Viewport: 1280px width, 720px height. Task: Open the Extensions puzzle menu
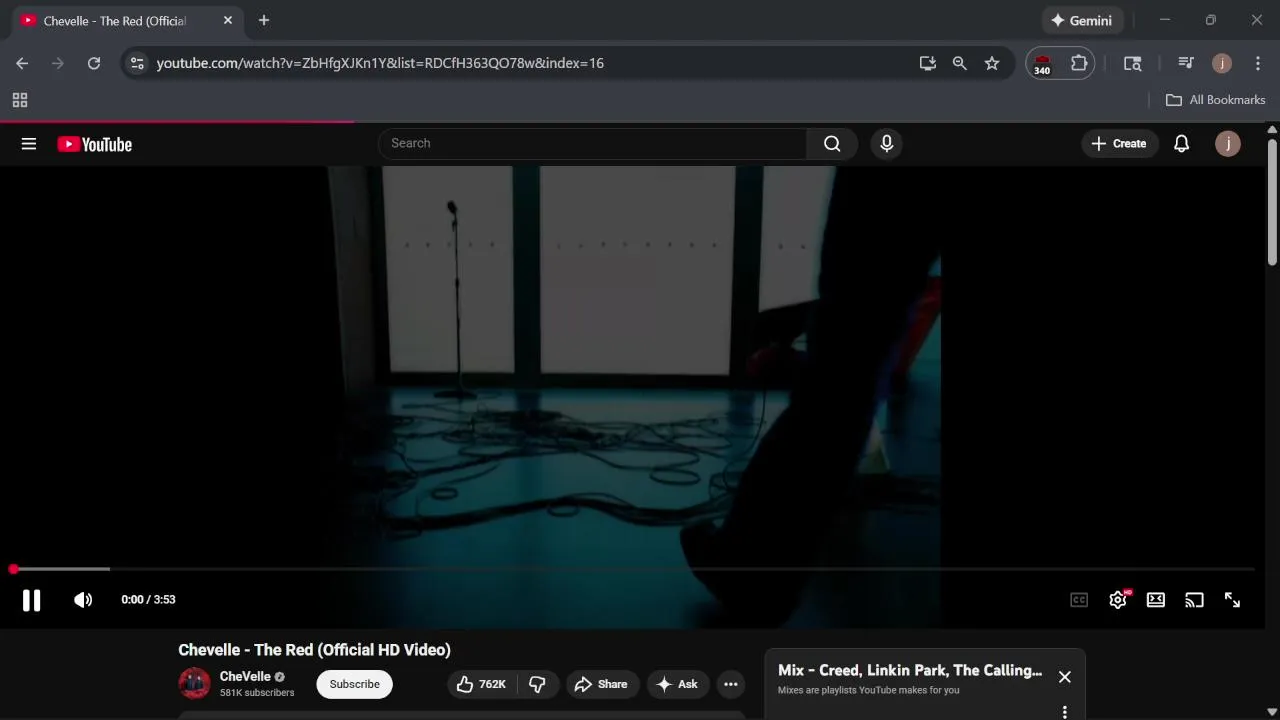click(1079, 63)
